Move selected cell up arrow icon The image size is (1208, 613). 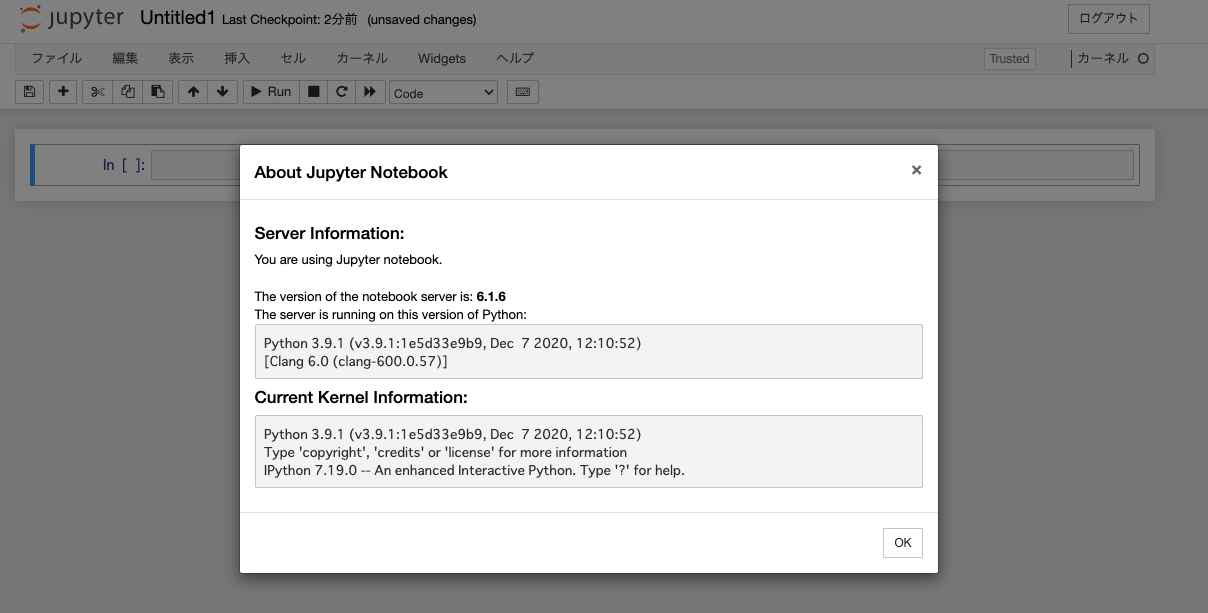pyautogui.click(x=193, y=92)
